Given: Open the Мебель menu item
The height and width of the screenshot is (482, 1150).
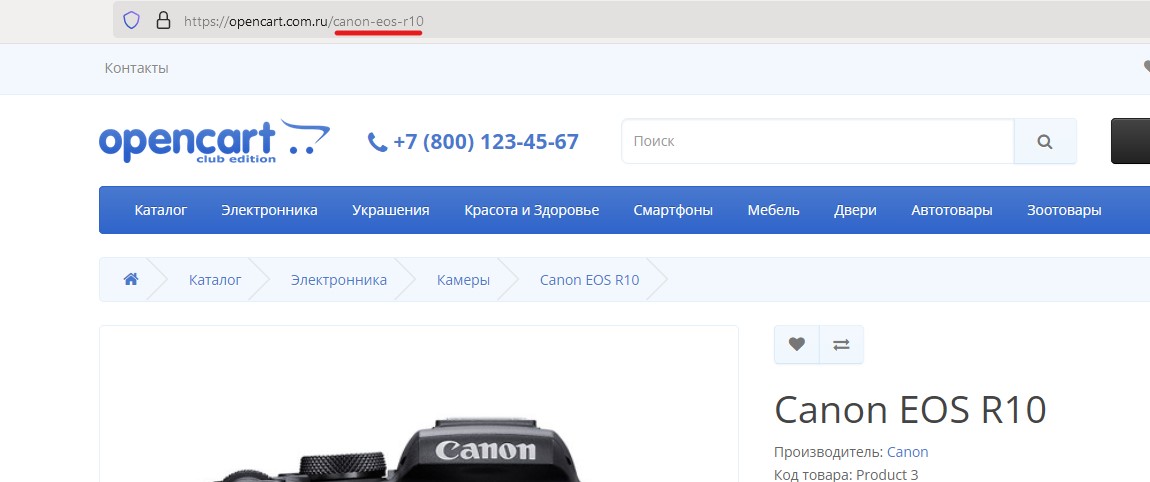Looking at the screenshot, I should click(774, 211).
